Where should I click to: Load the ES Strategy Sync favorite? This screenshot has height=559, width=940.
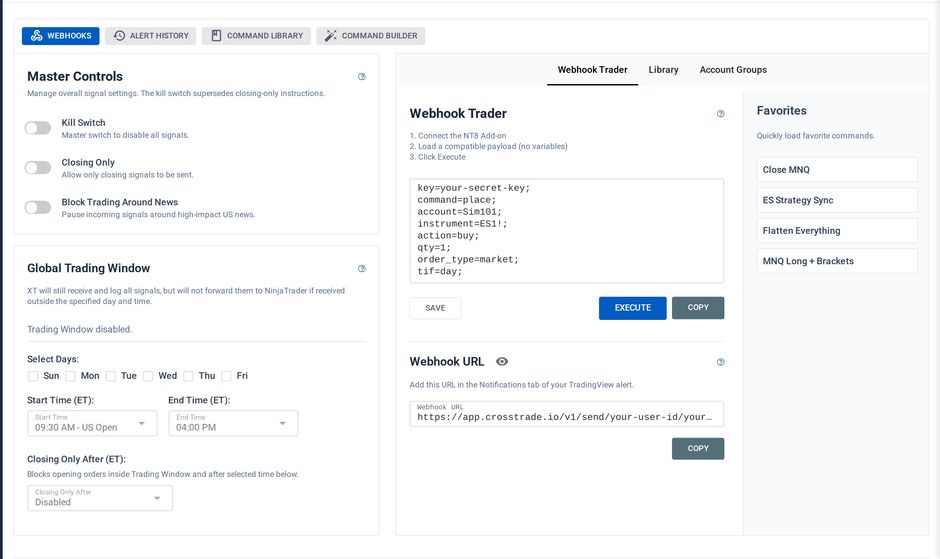pyautogui.click(x=837, y=200)
